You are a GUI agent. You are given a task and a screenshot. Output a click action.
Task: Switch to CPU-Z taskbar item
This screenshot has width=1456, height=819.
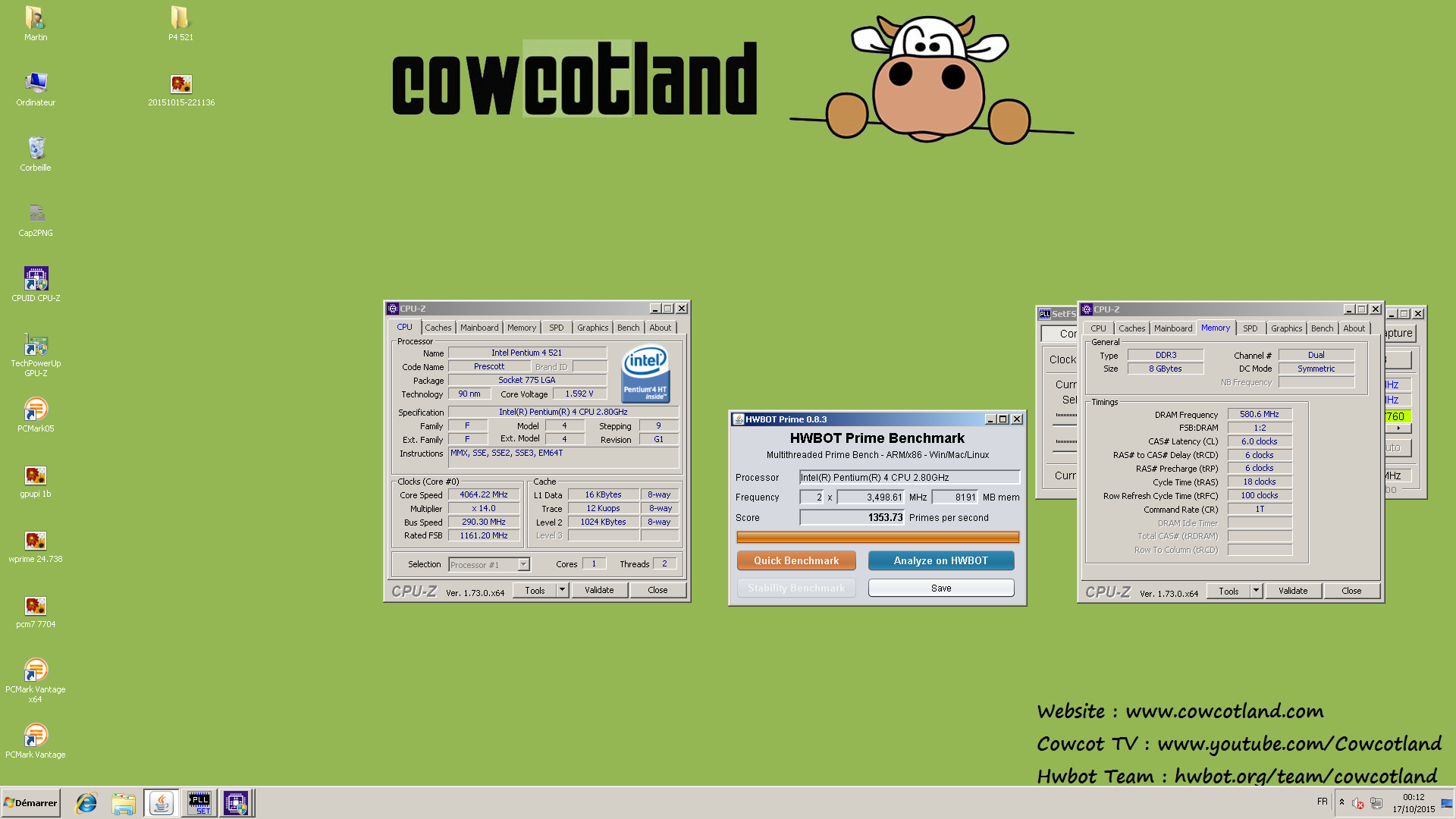[236, 803]
